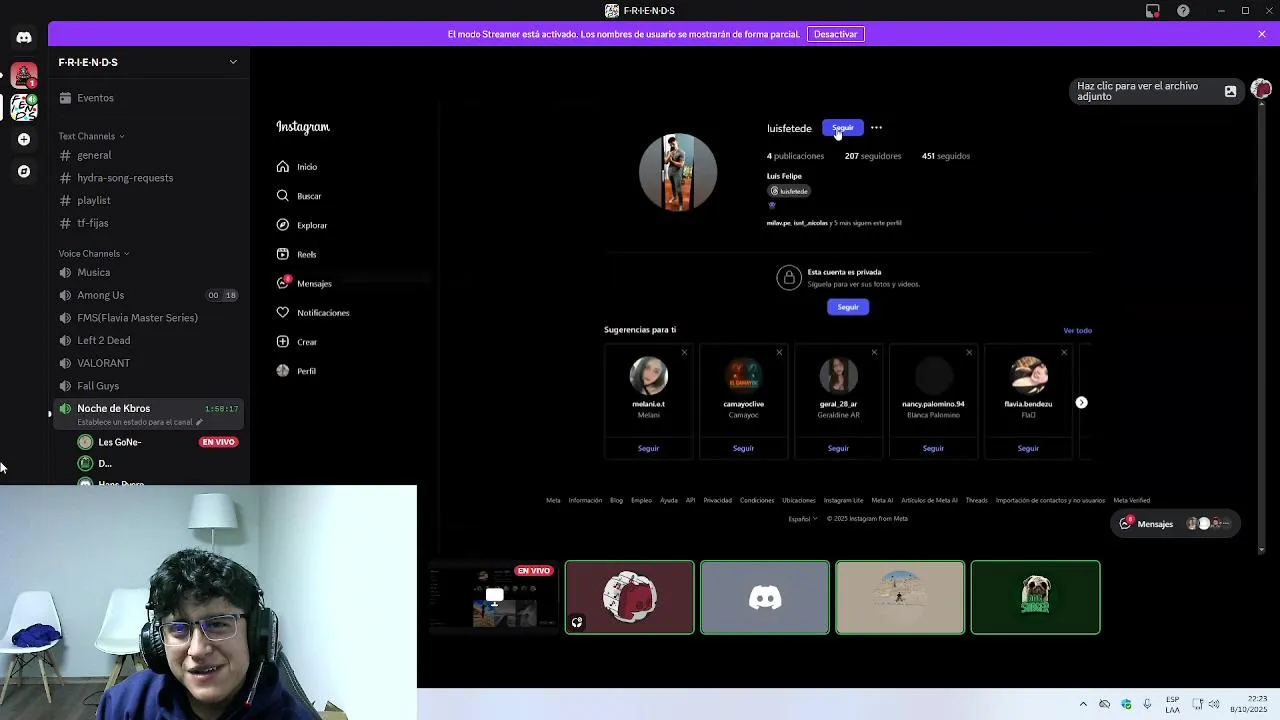Open Instagram Buscar search

point(299,196)
